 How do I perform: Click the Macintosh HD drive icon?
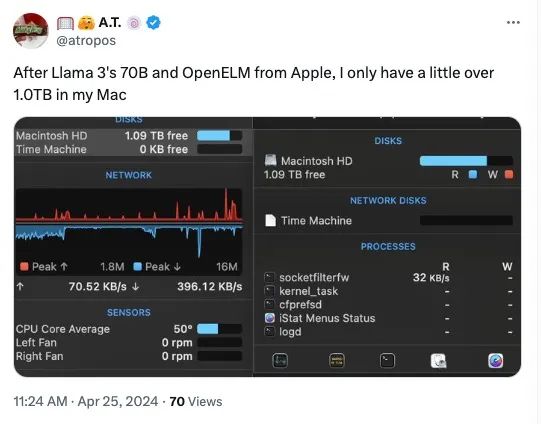coord(271,160)
